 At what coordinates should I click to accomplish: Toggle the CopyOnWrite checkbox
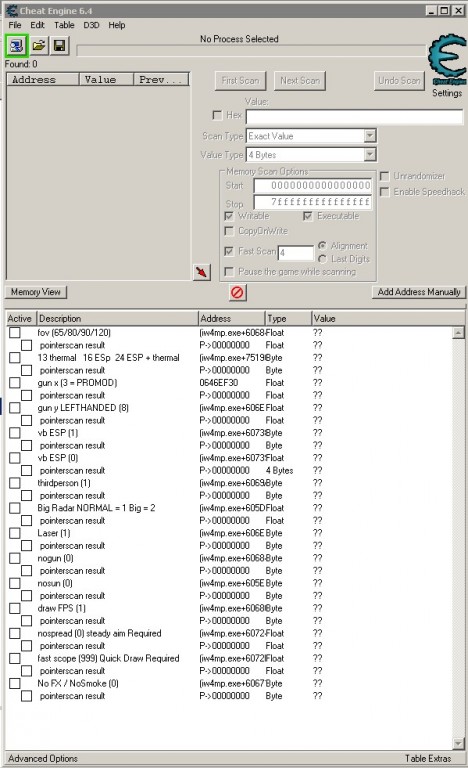click(229, 231)
